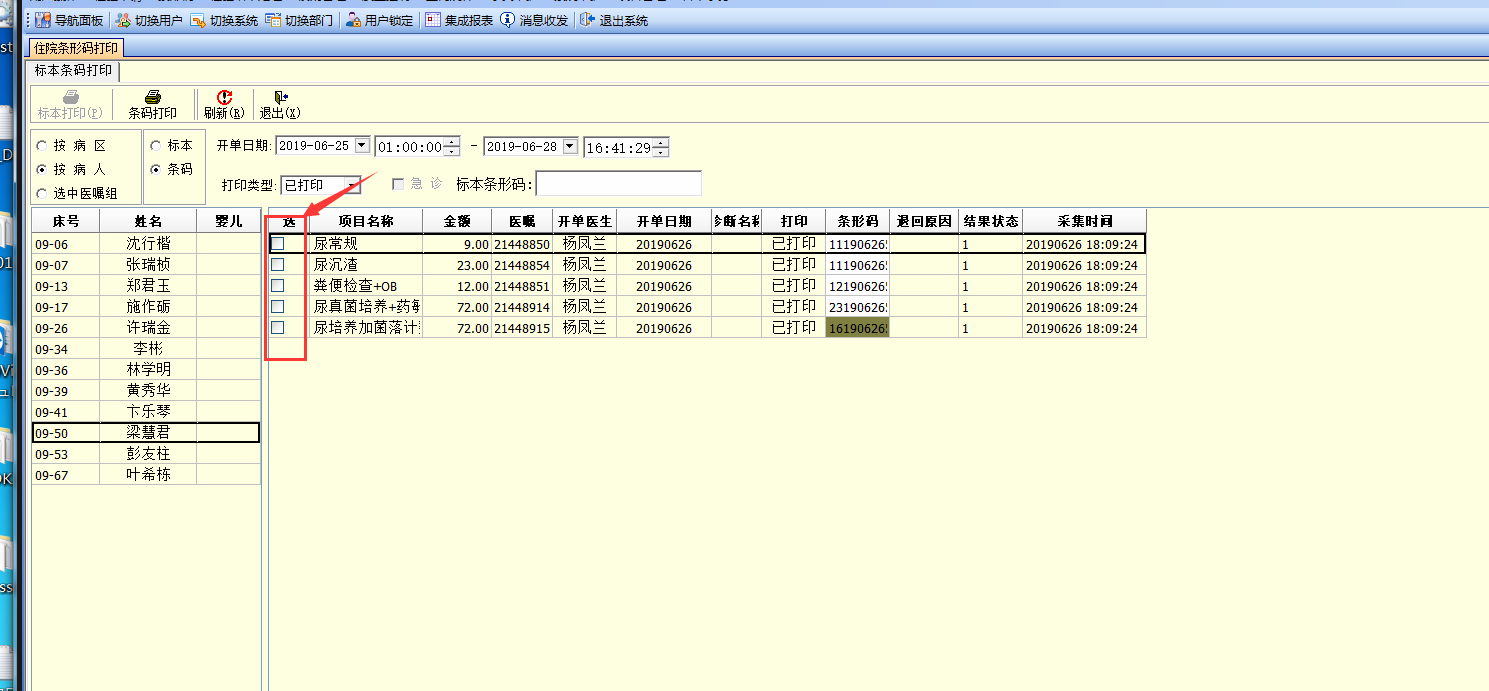This screenshot has width=1489, height=691.
Task: Open the end date 2019-06-28 dropdown
Action: coord(570,146)
